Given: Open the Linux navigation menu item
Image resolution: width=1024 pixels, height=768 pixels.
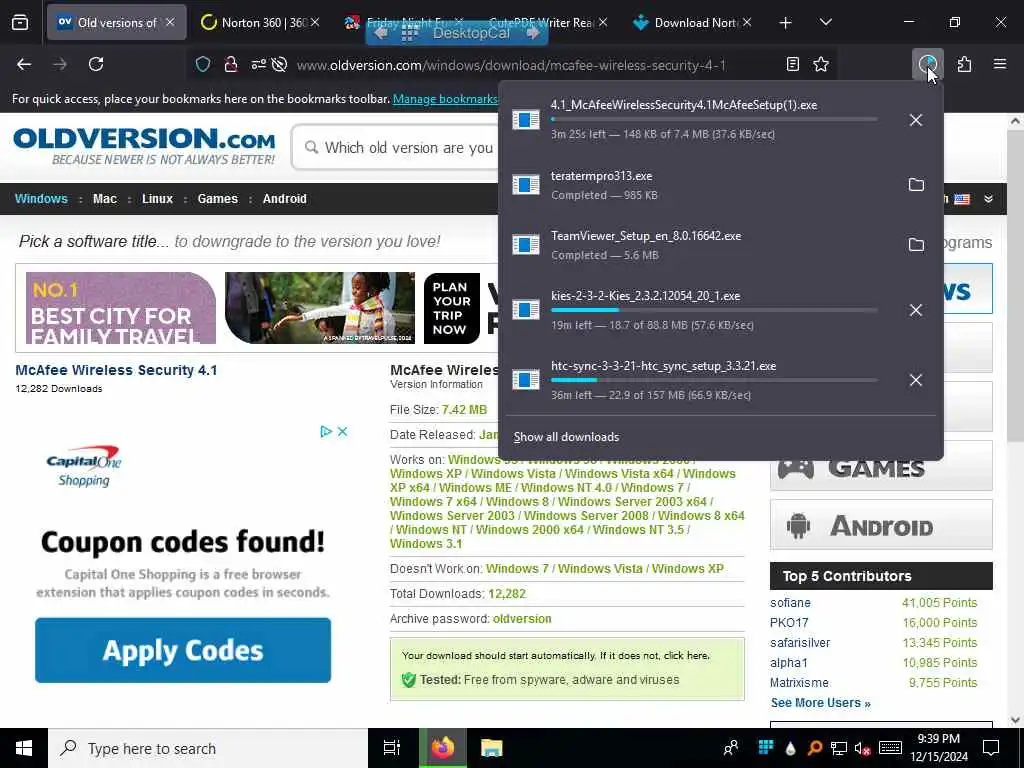Looking at the screenshot, I should (x=157, y=199).
